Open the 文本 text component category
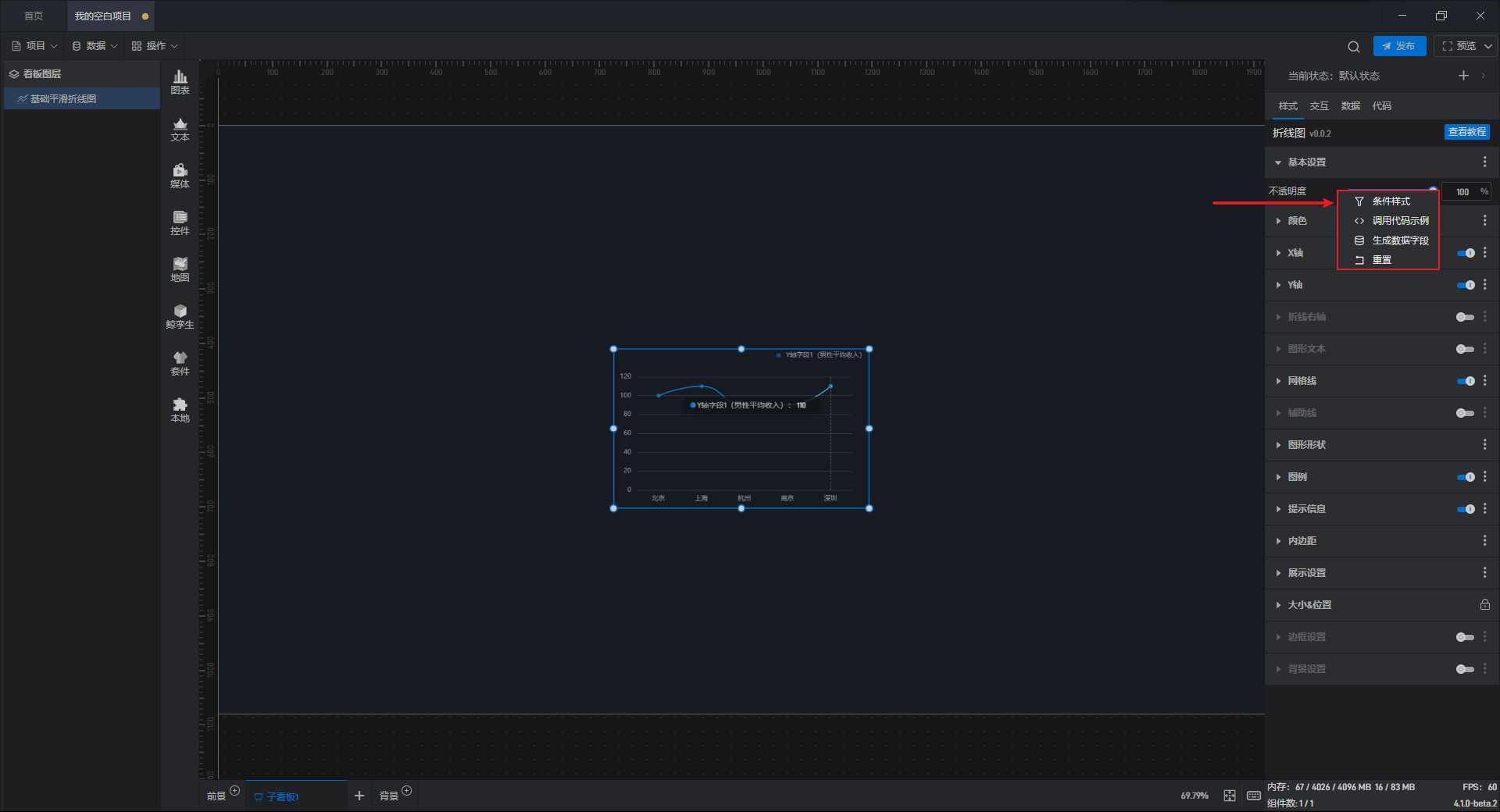1500x812 pixels. tap(180, 129)
